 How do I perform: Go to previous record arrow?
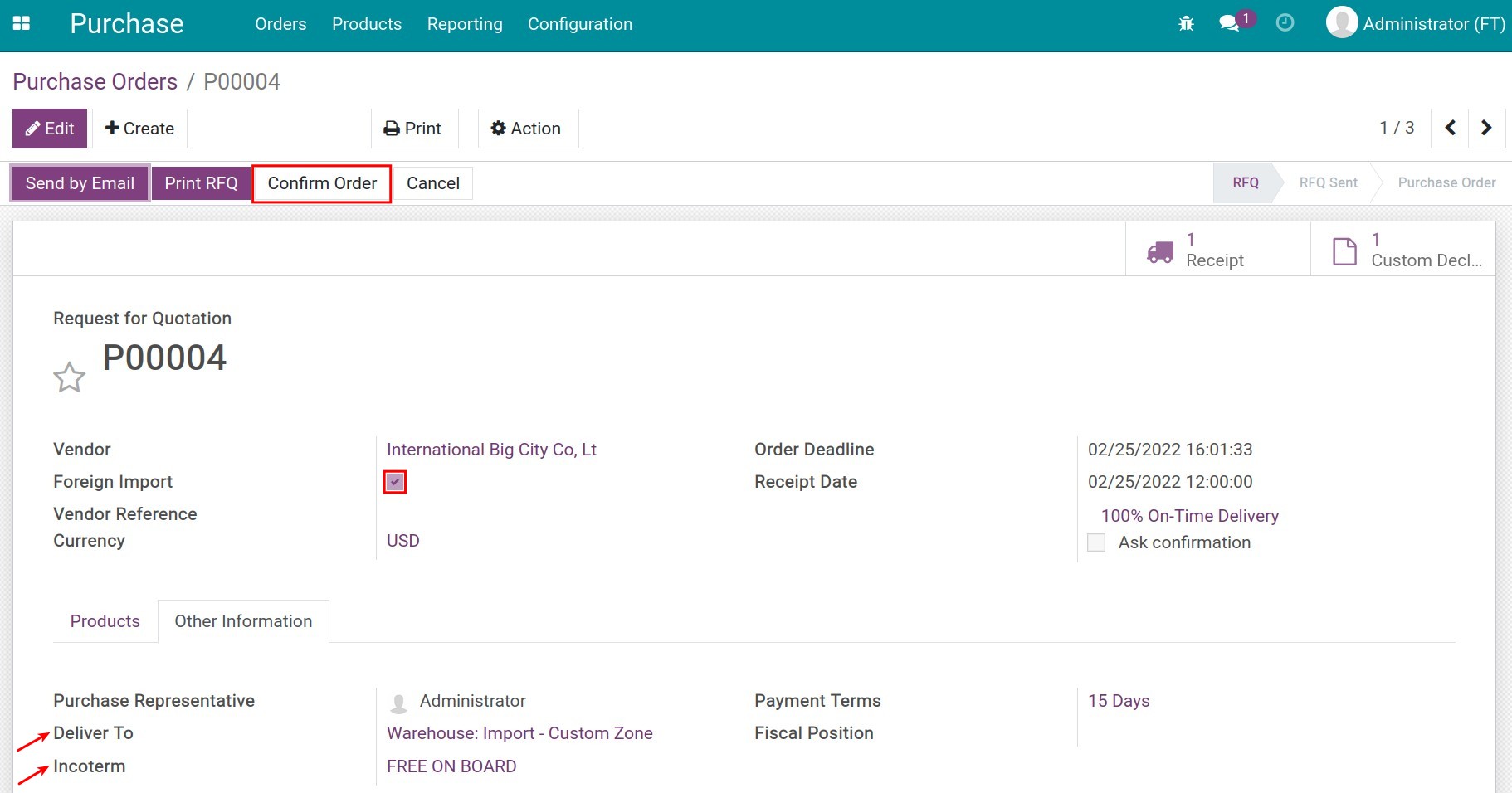[x=1450, y=128]
